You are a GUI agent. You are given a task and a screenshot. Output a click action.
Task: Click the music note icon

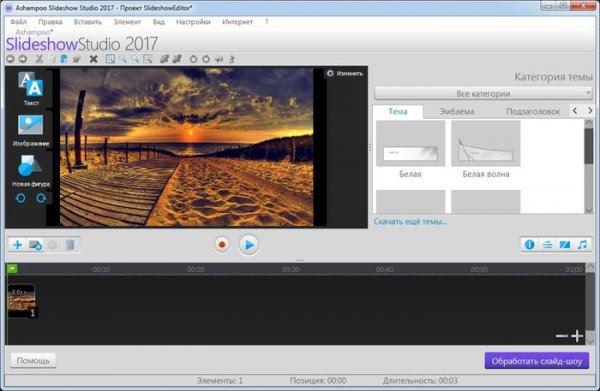point(582,244)
